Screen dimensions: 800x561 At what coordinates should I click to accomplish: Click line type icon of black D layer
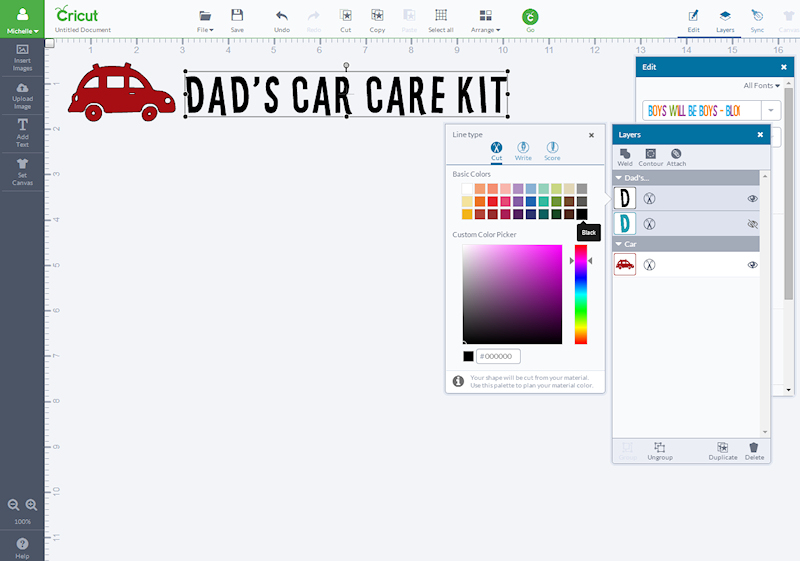(649, 198)
